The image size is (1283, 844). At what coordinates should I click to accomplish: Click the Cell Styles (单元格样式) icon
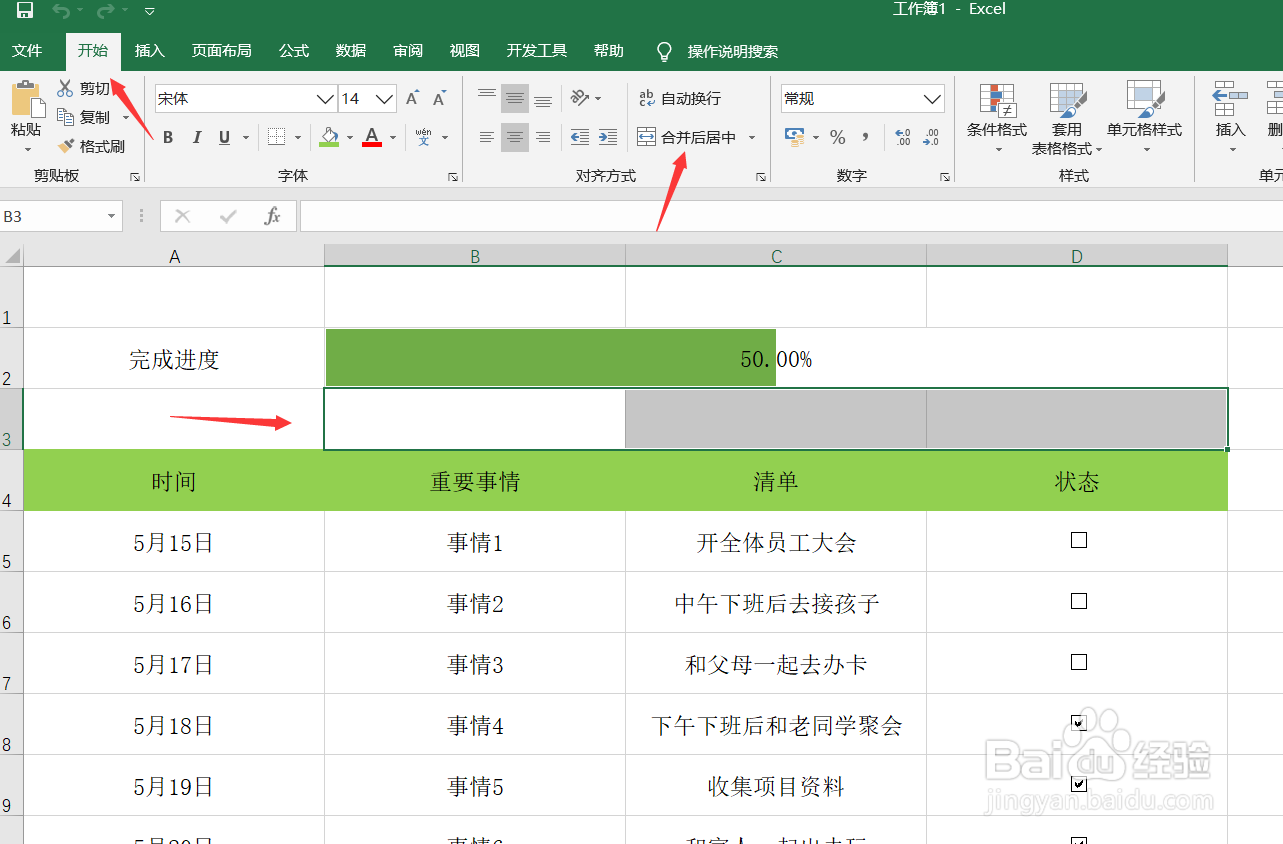click(1145, 118)
